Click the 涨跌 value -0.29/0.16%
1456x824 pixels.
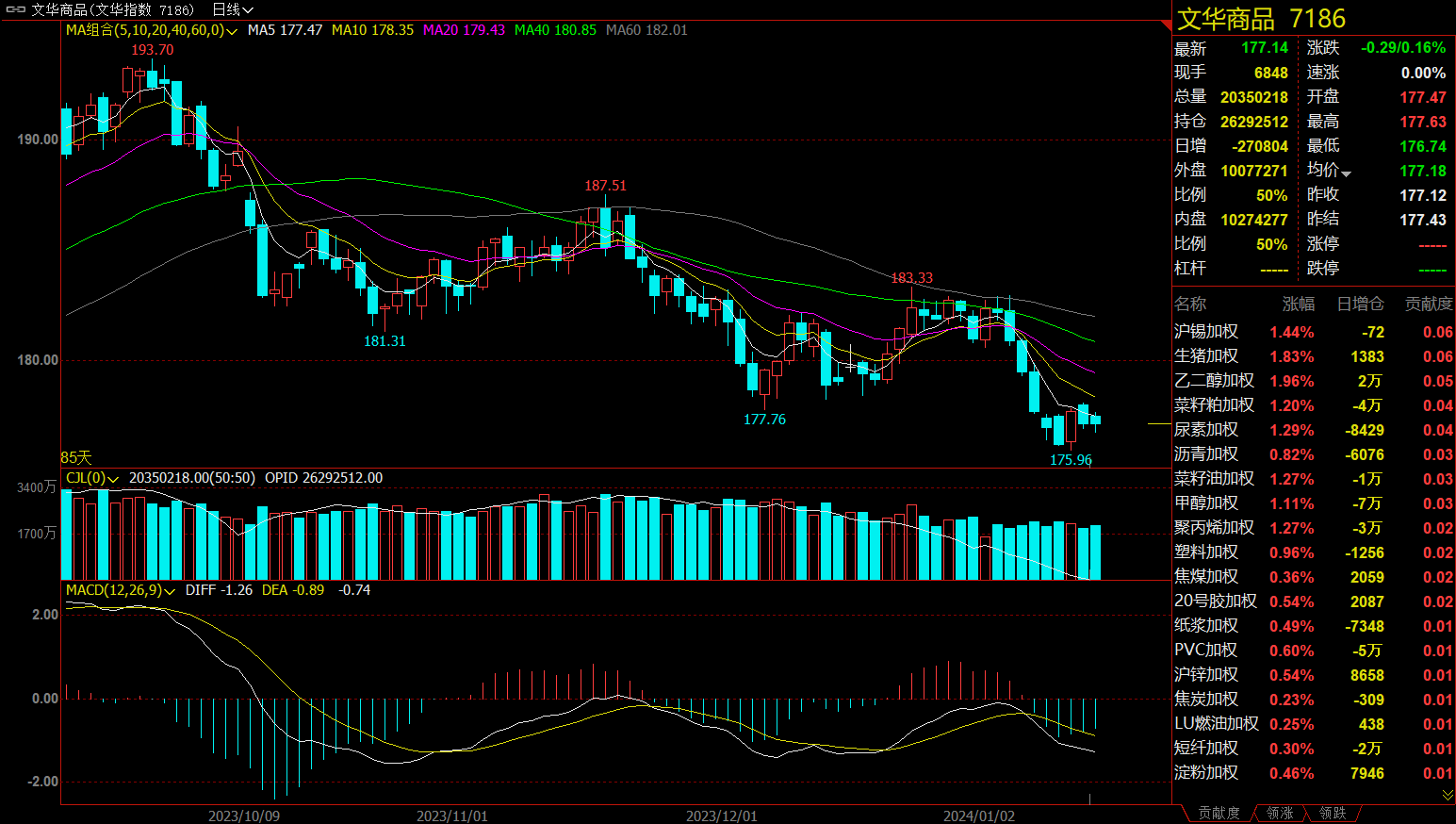pos(1403,48)
